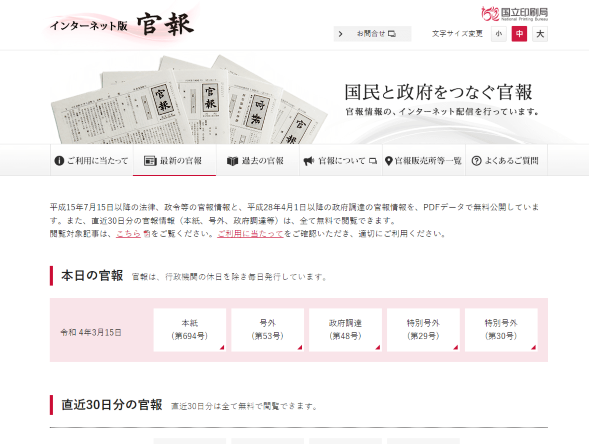Set text size to small 小

coord(498,34)
